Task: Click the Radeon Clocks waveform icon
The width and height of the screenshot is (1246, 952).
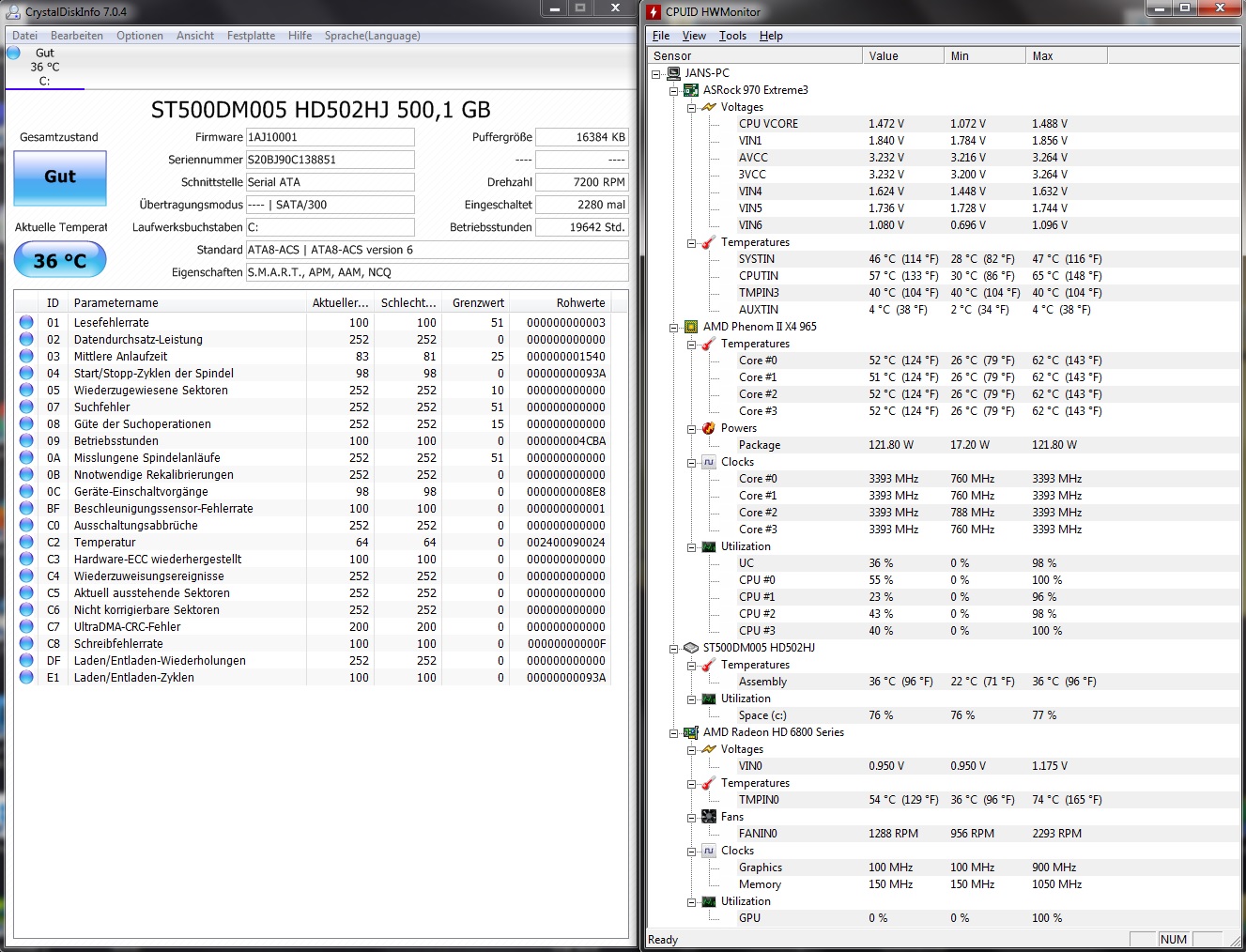Action: [709, 851]
